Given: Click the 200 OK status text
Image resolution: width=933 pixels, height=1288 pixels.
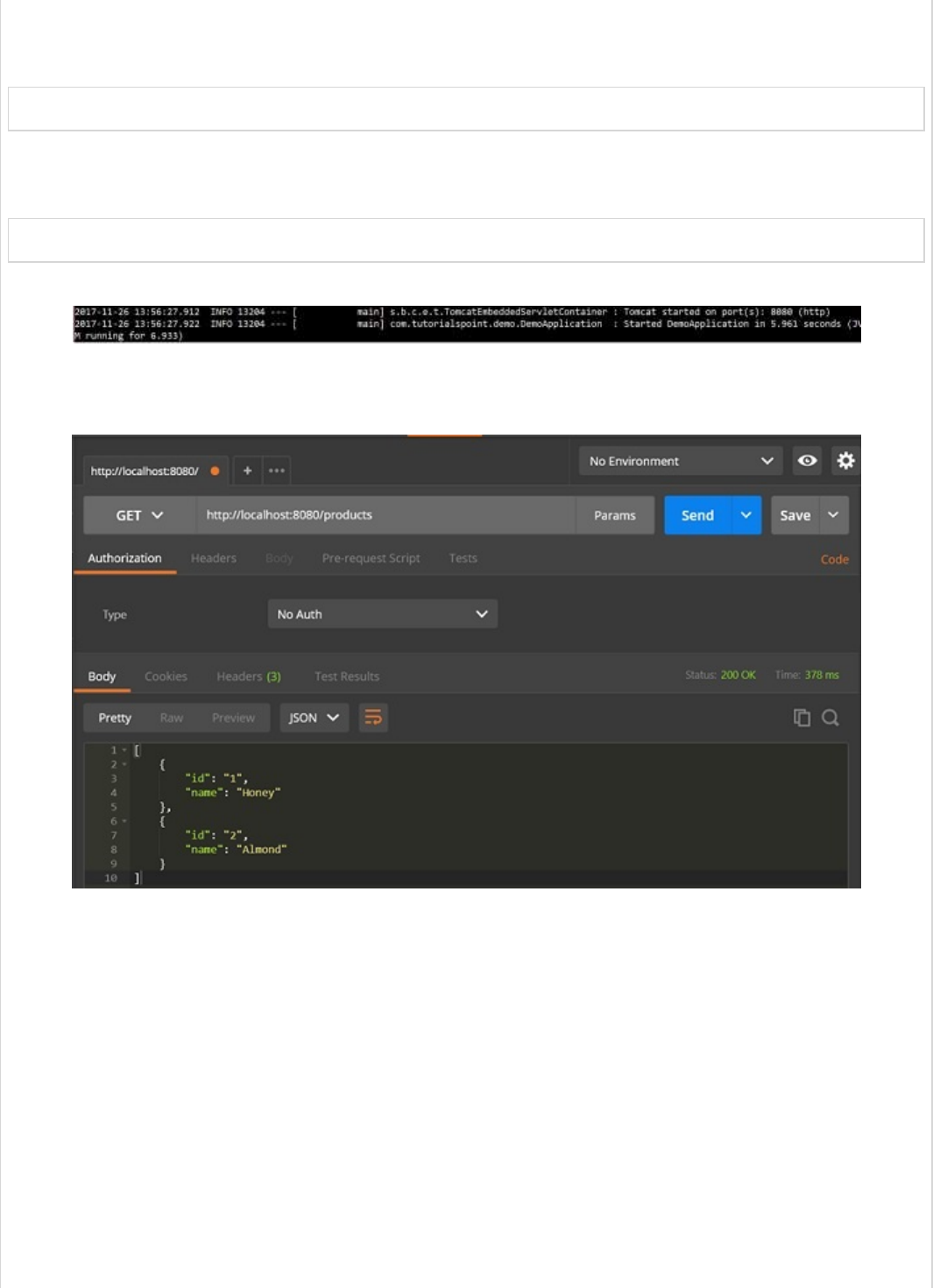Looking at the screenshot, I should (x=738, y=675).
